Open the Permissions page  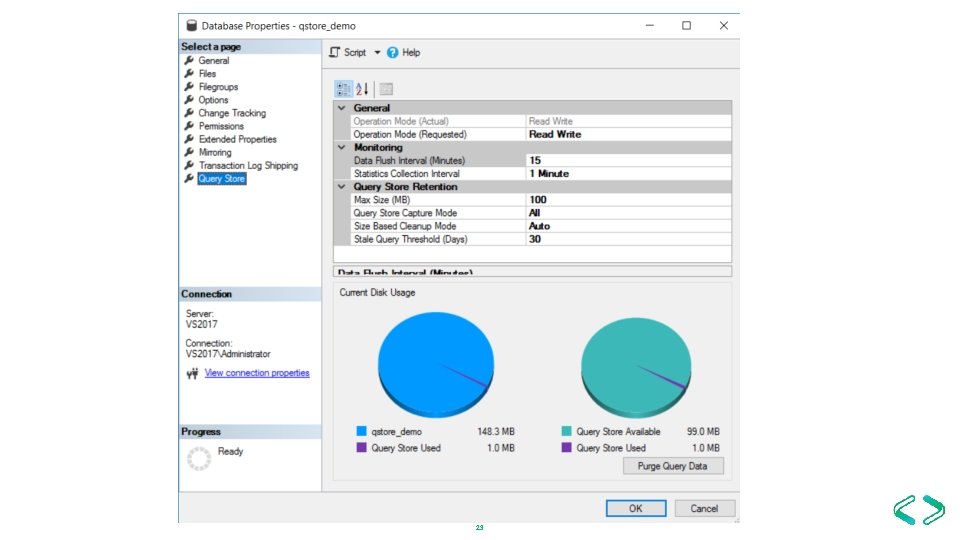pyautogui.click(x=221, y=126)
